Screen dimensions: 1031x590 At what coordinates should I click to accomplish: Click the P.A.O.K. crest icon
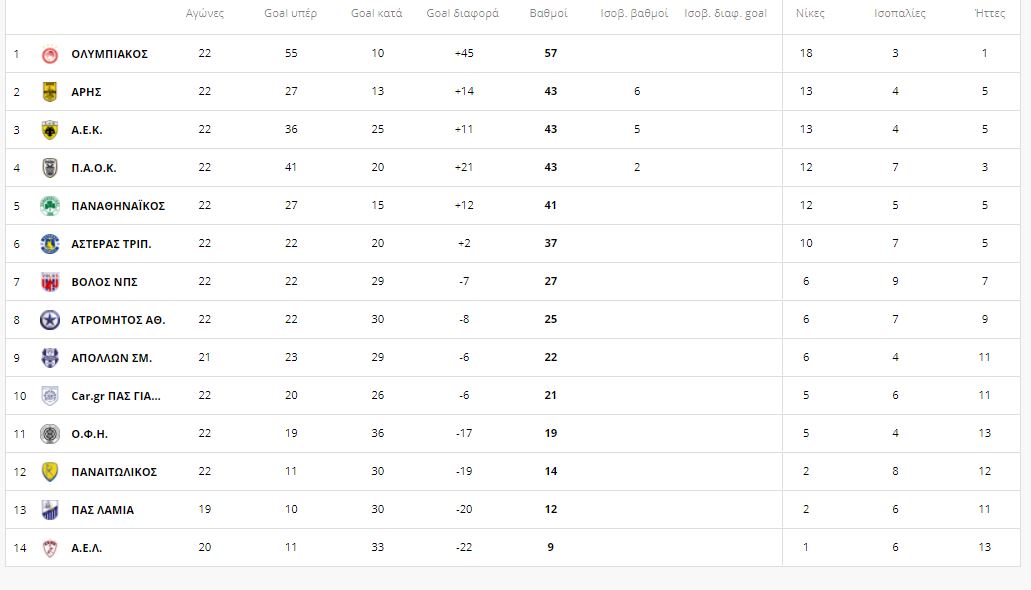pos(50,168)
